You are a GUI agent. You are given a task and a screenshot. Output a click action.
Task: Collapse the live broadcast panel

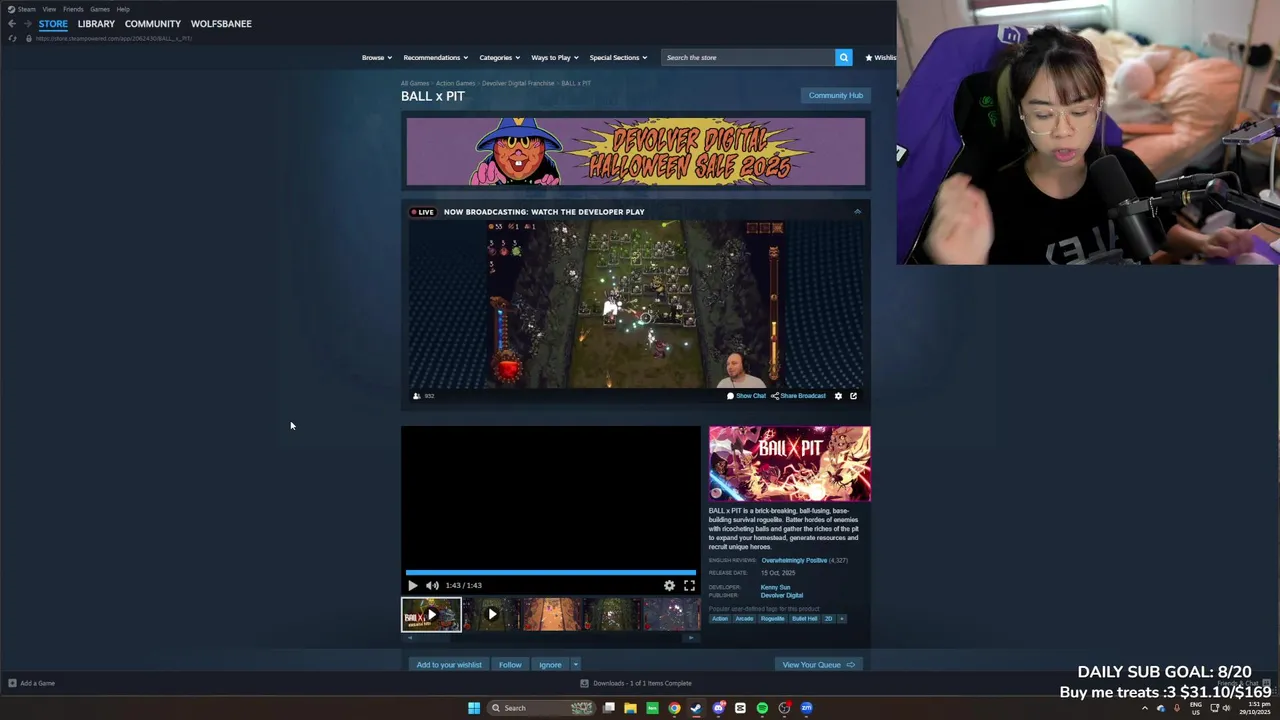pyautogui.click(x=857, y=212)
